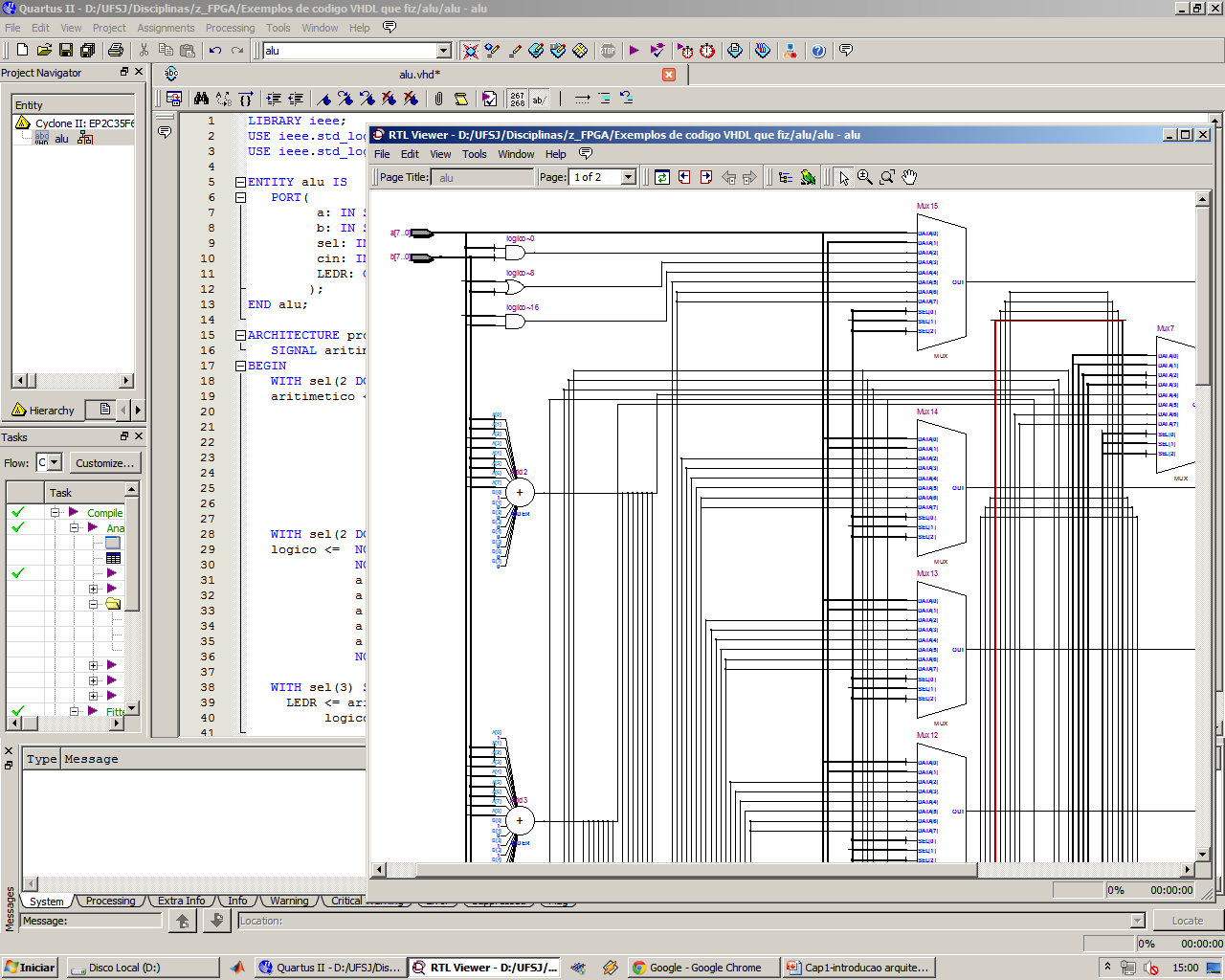Open the Window menu in RTL Viewer
1225x980 pixels.
point(516,154)
